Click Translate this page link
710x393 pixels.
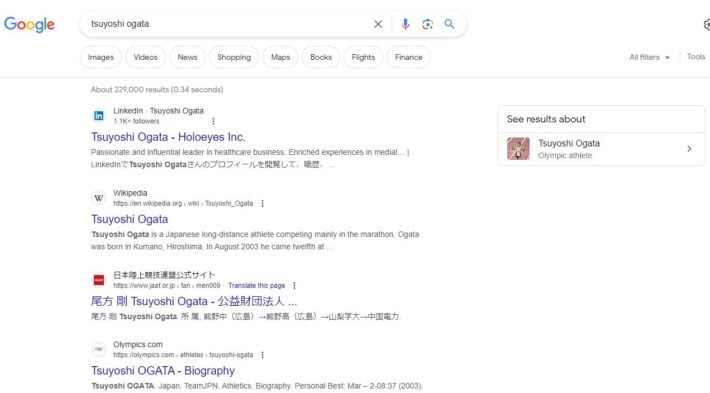(256, 285)
